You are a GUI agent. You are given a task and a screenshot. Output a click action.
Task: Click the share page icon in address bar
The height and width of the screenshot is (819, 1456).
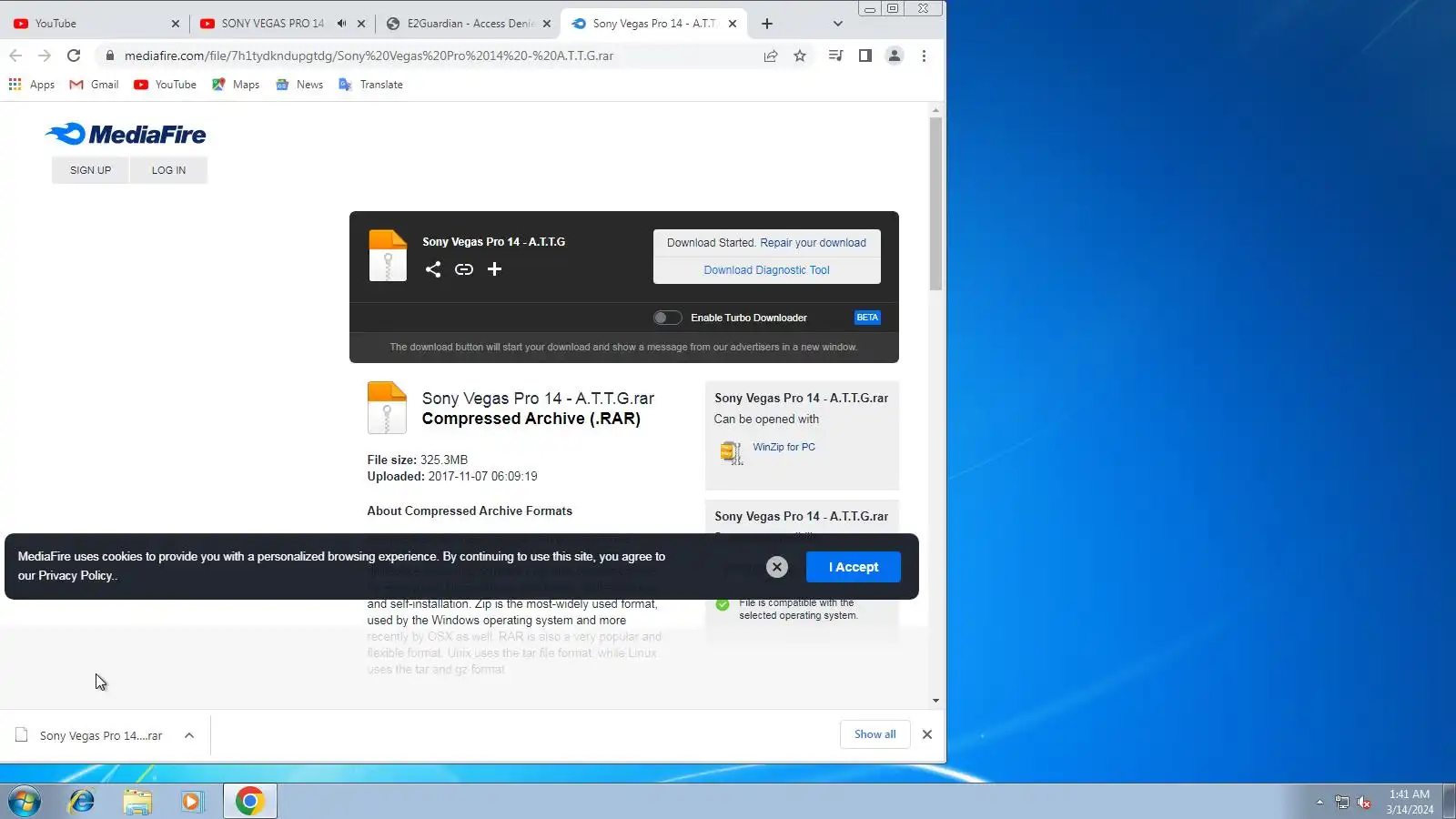coord(771,56)
